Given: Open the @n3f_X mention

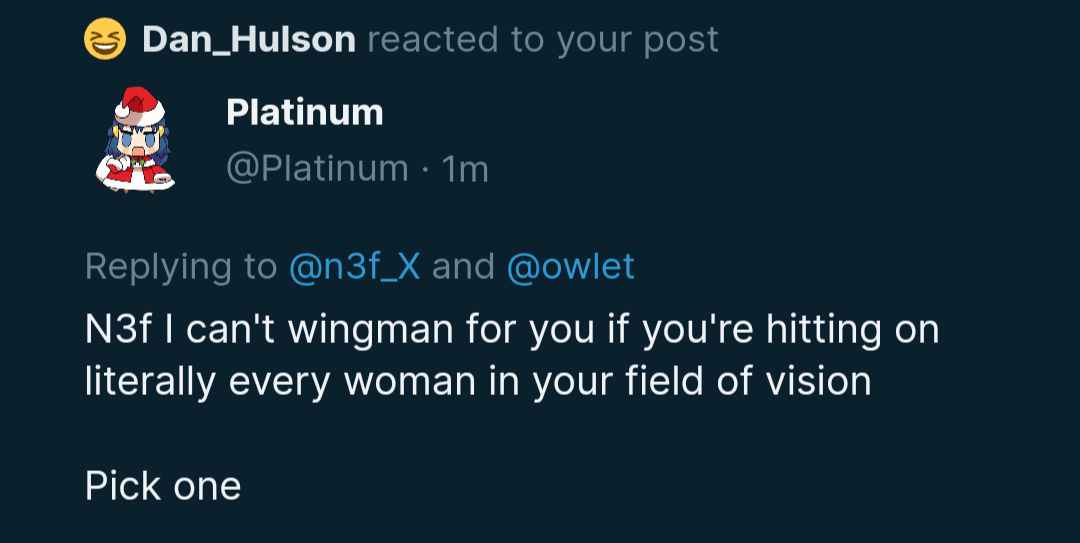Looking at the screenshot, I should [x=355, y=267].
